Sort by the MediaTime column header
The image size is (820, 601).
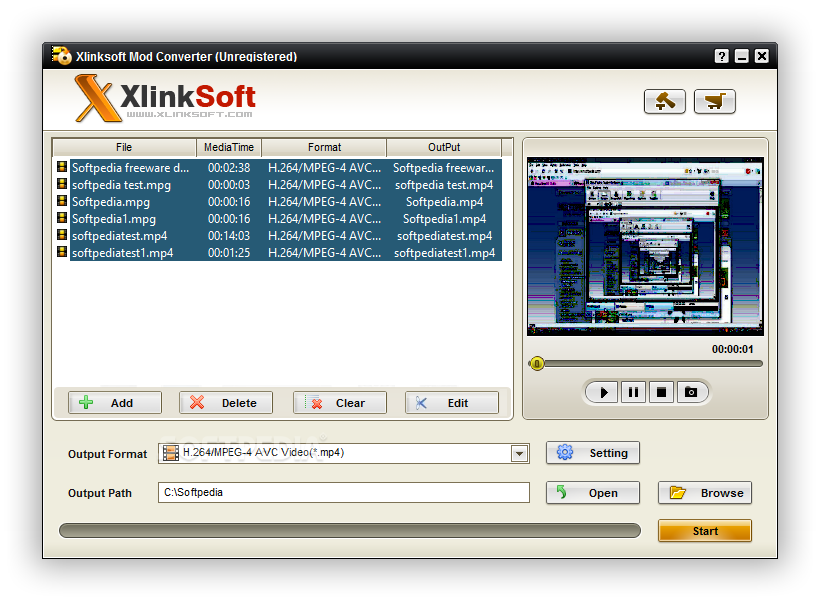(229, 148)
